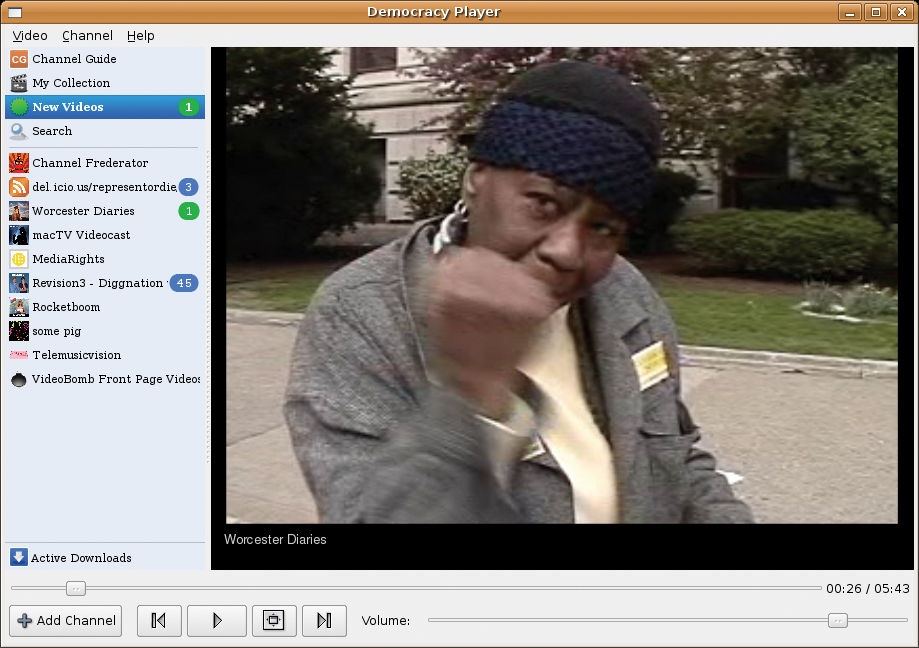Click Worcester Diaries green badge 1
Screen dimensions: 919x648
point(189,211)
